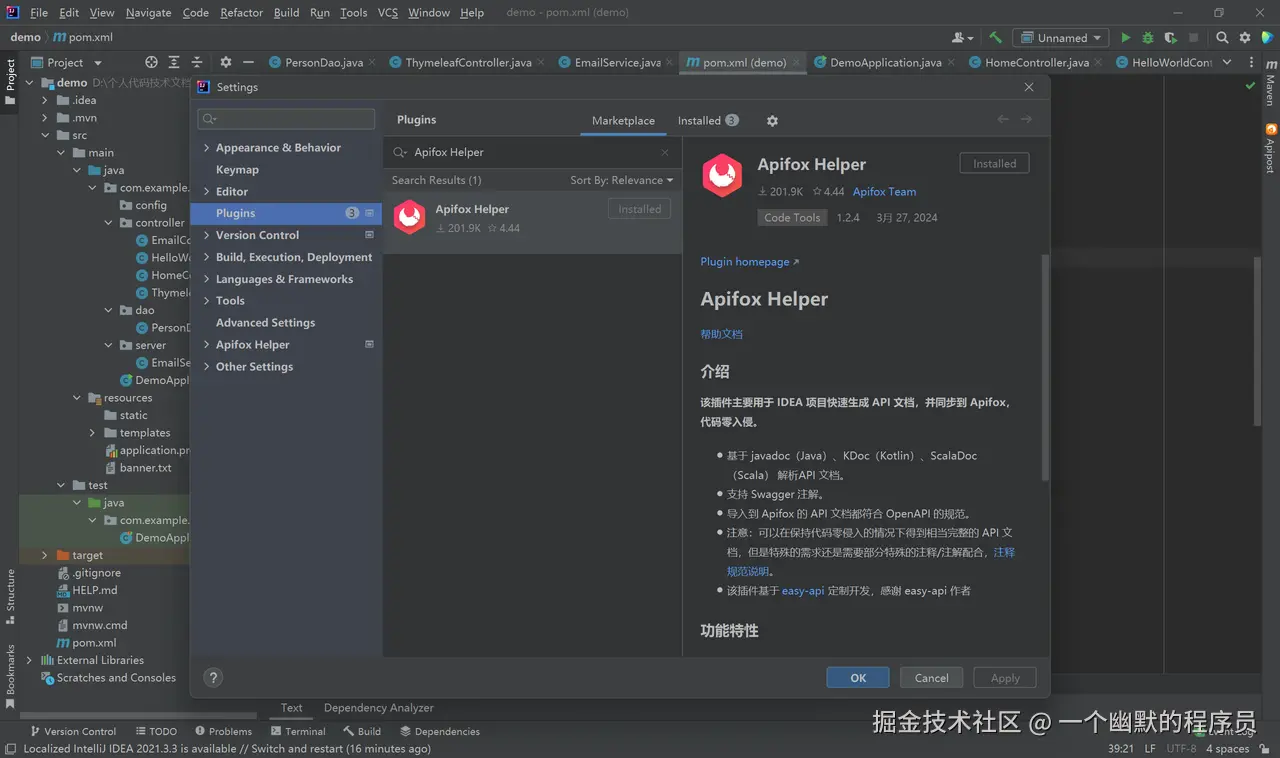Clear the Apifox Helper search text
Screen dimensions: 1280x758
(665, 152)
